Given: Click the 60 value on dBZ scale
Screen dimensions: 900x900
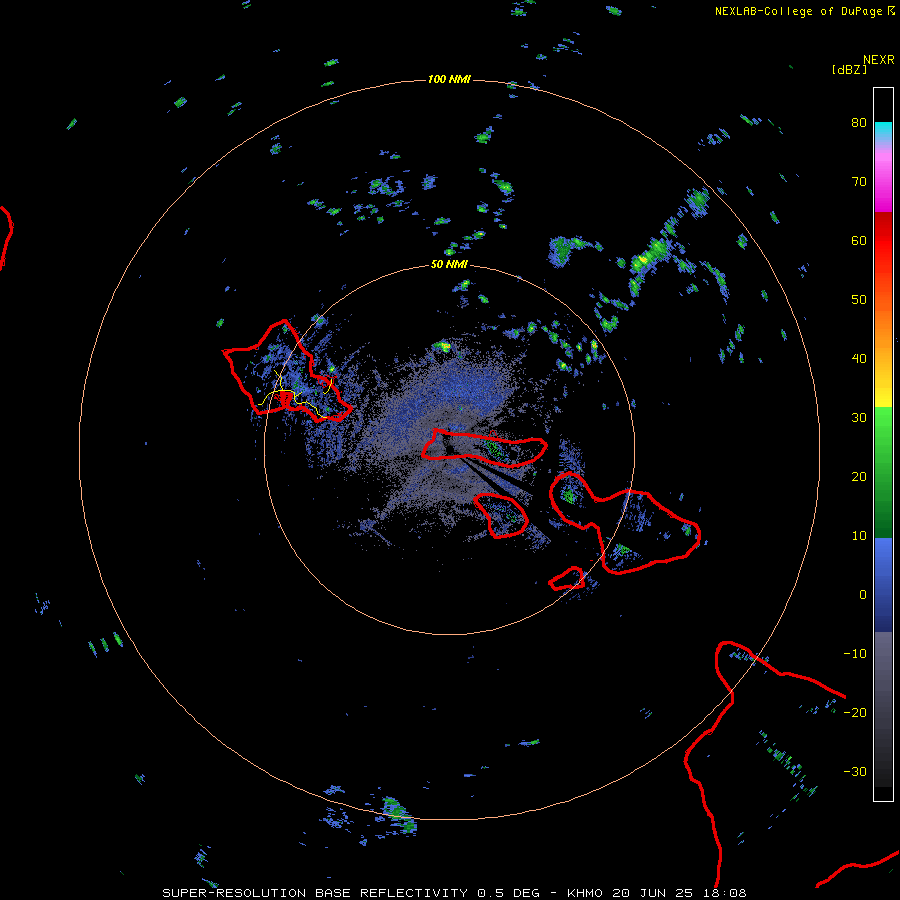Looking at the screenshot, I should (x=859, y=241).
